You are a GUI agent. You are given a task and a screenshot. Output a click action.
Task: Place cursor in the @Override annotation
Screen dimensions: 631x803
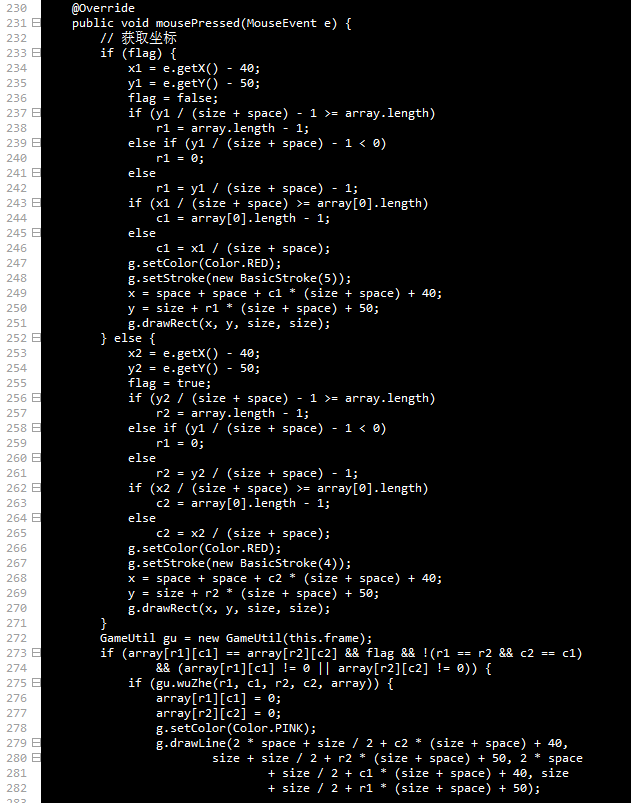pyautogui.click(x=103, y=8)
